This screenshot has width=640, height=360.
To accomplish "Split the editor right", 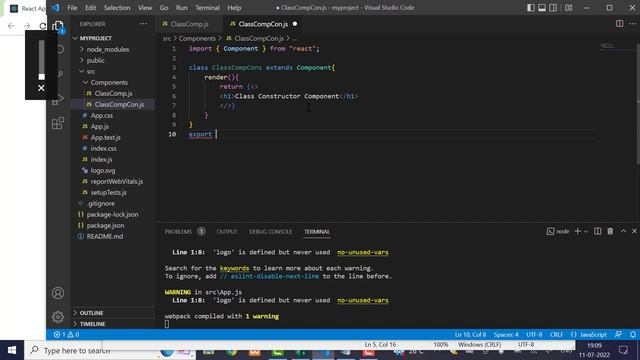I will coord(620,24).
